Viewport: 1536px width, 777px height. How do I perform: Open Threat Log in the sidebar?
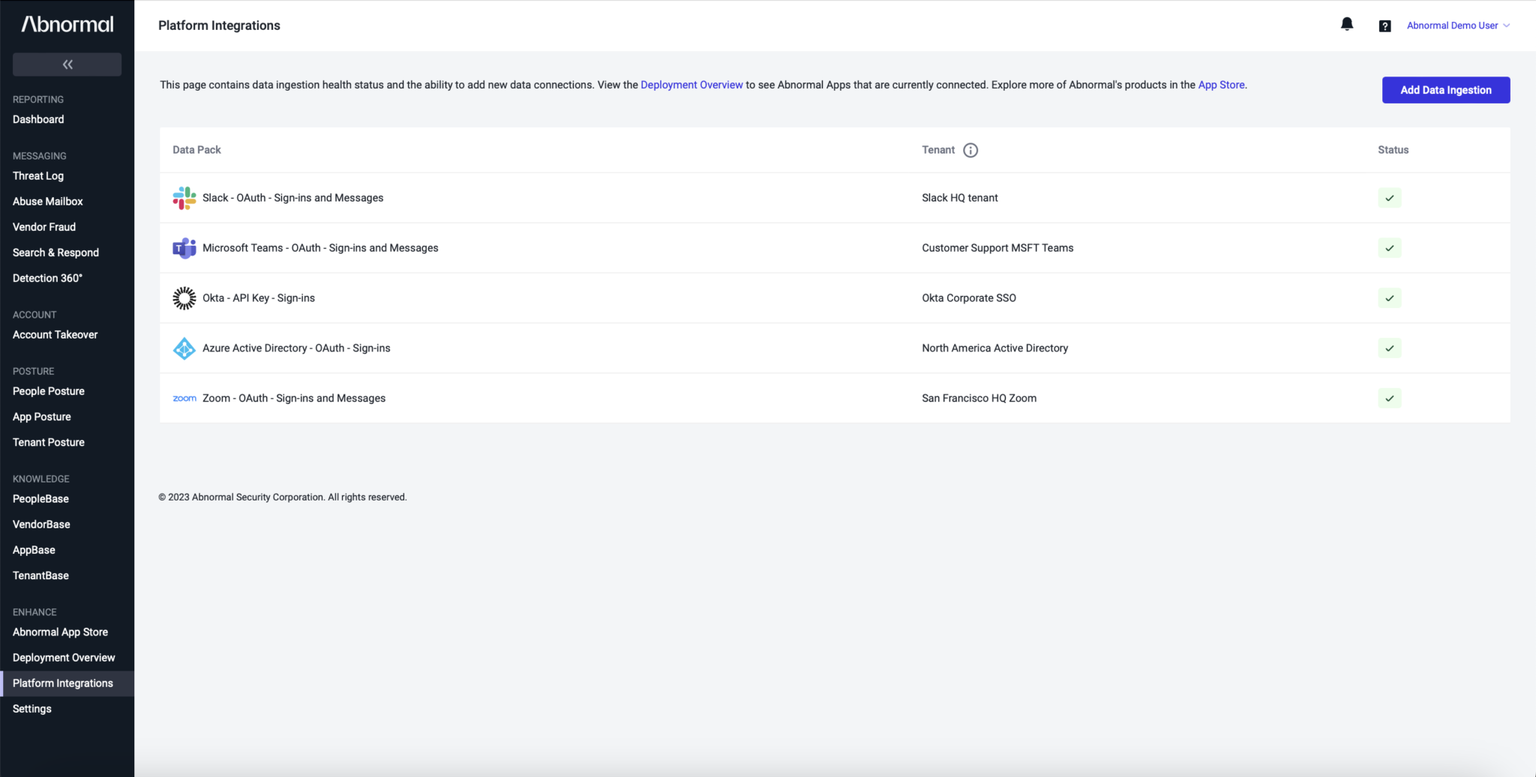38,176
